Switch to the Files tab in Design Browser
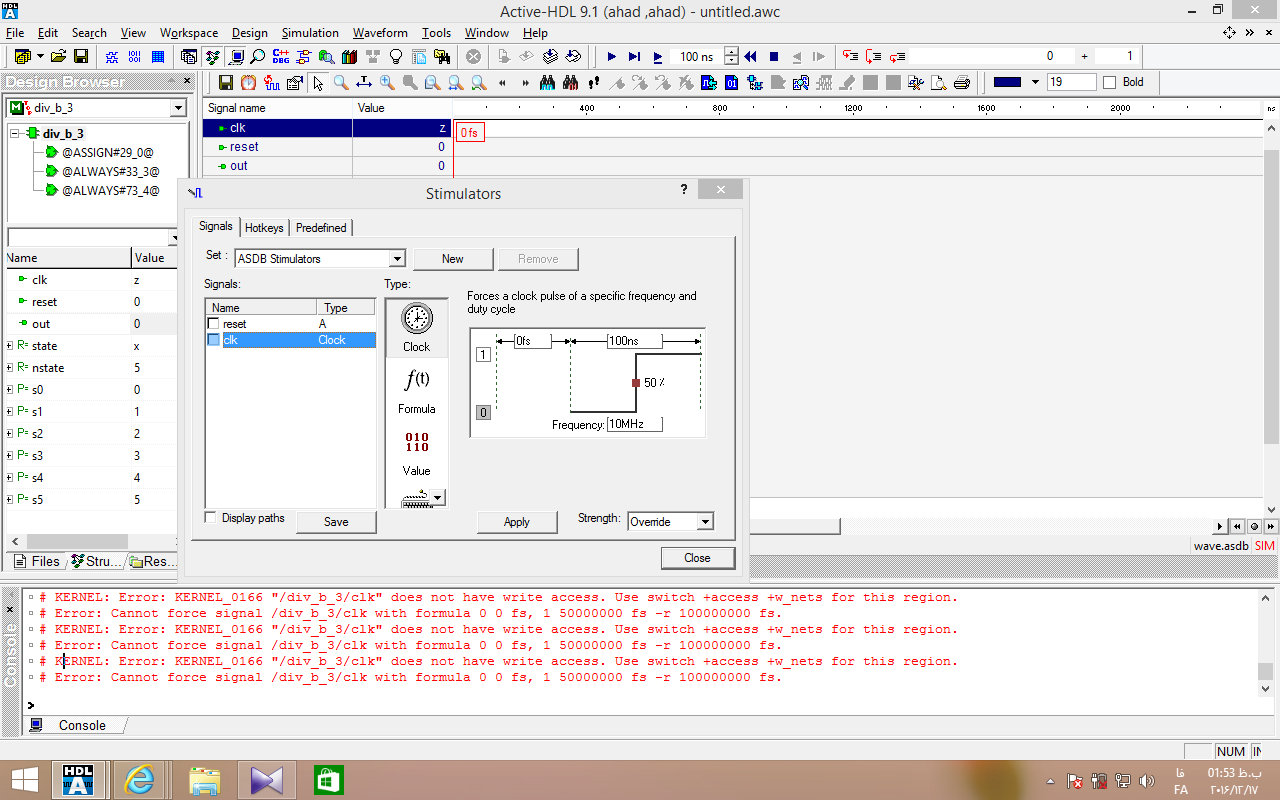The height and width of the screenshot is (800, 1280). pos(37,561)
